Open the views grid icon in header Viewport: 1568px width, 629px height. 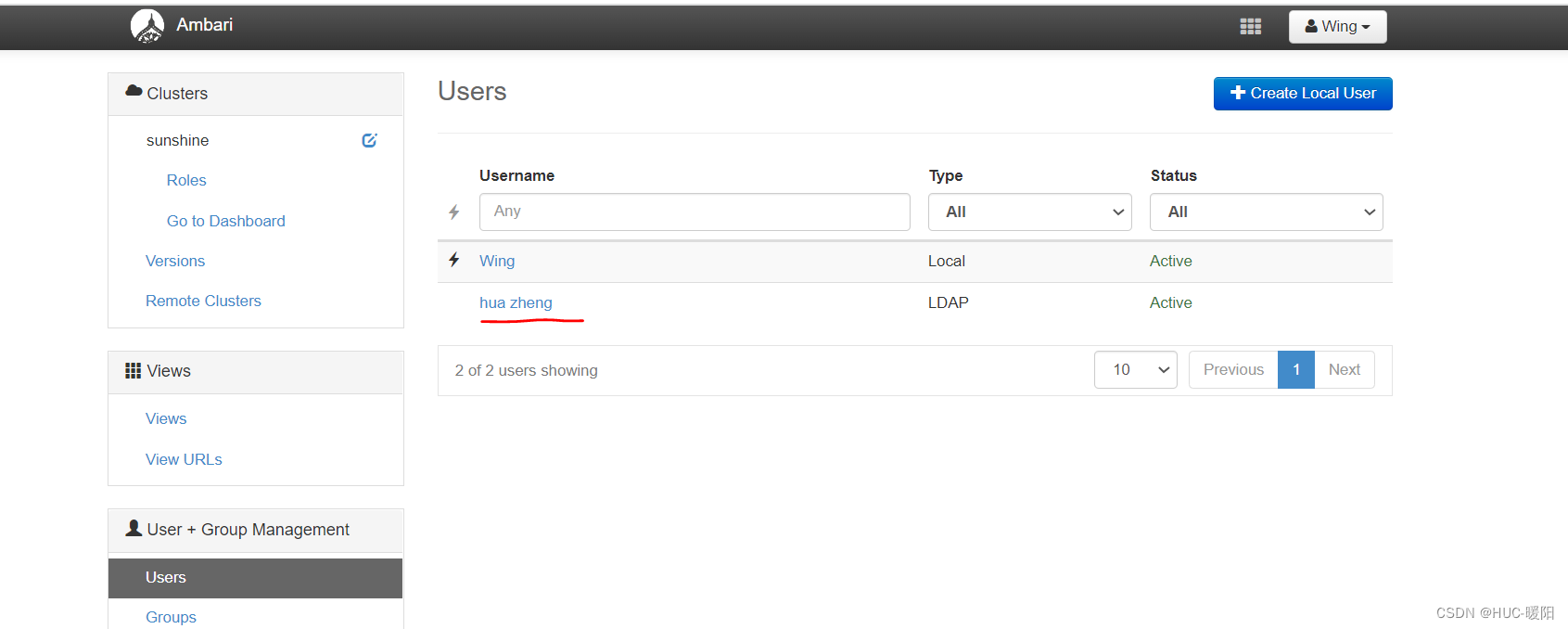click(1250, 27)
